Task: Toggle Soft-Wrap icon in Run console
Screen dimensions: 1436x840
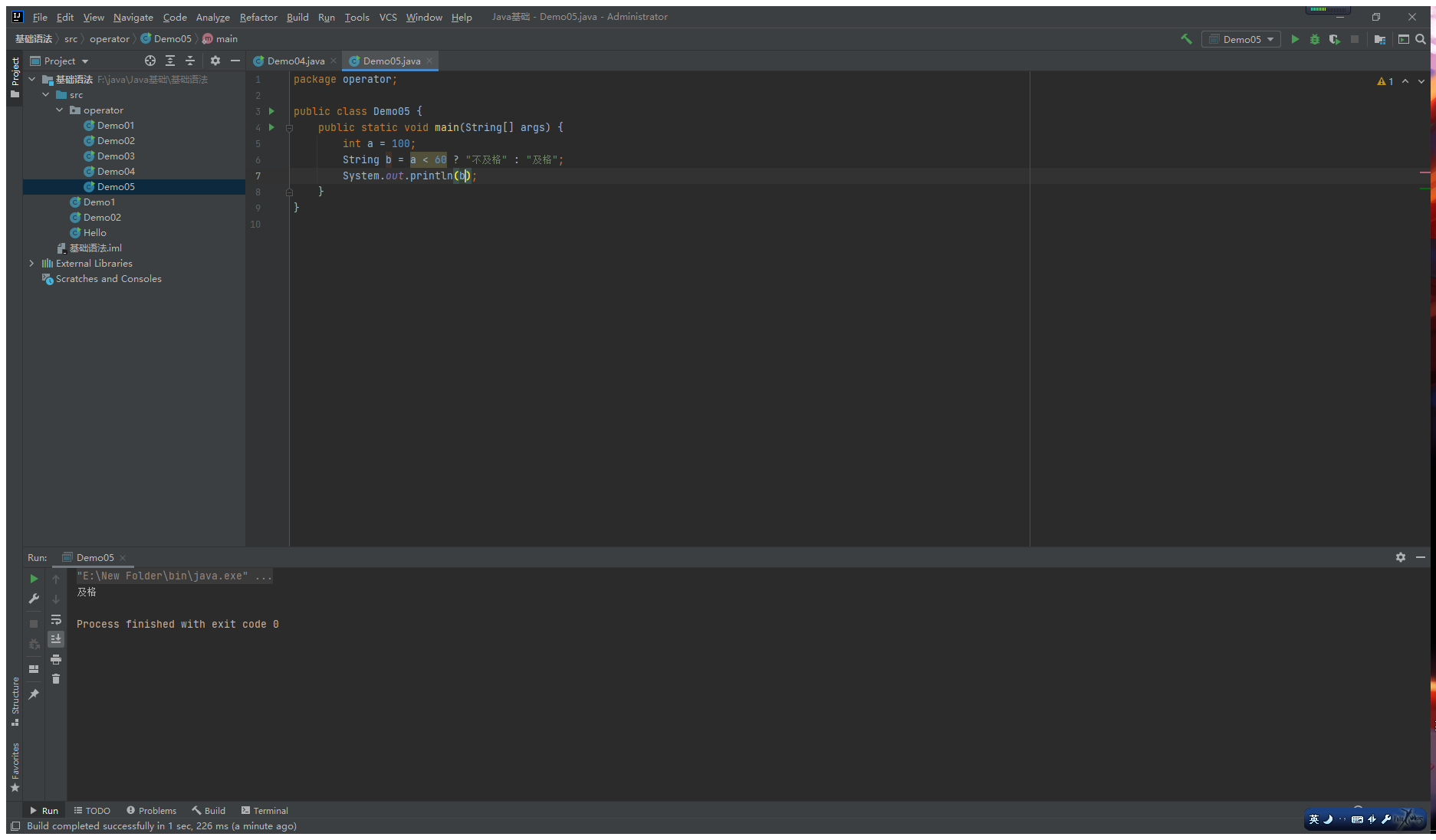Action: [56, 619]
